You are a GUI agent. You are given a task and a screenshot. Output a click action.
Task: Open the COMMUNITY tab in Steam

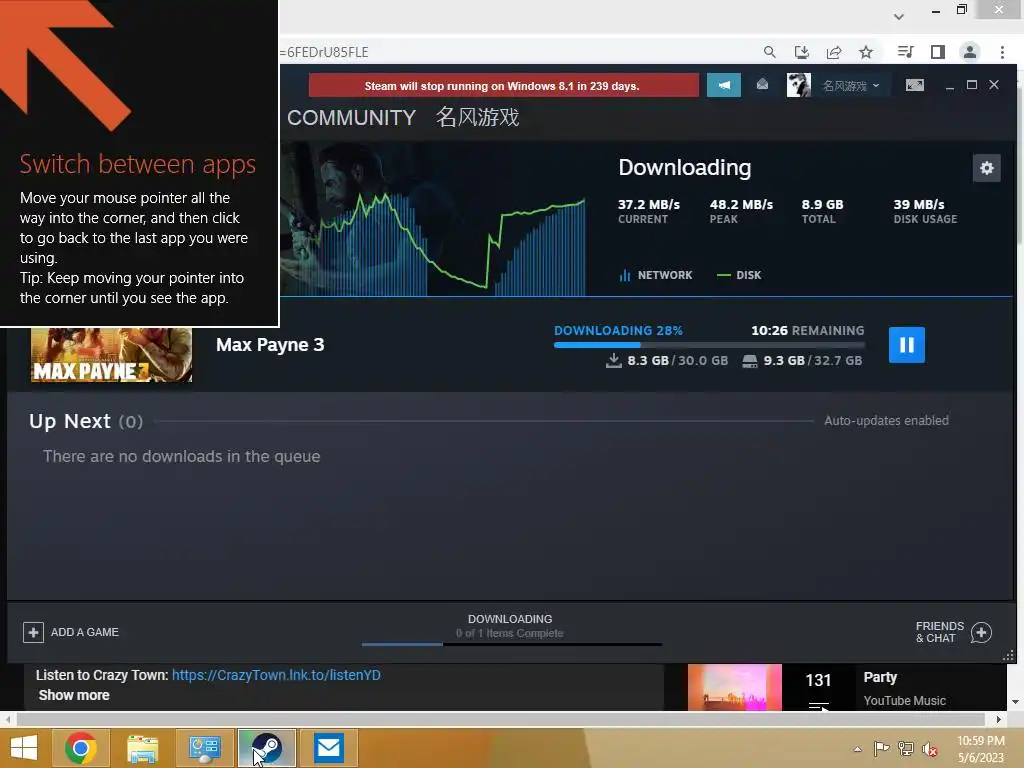(351, 118)
